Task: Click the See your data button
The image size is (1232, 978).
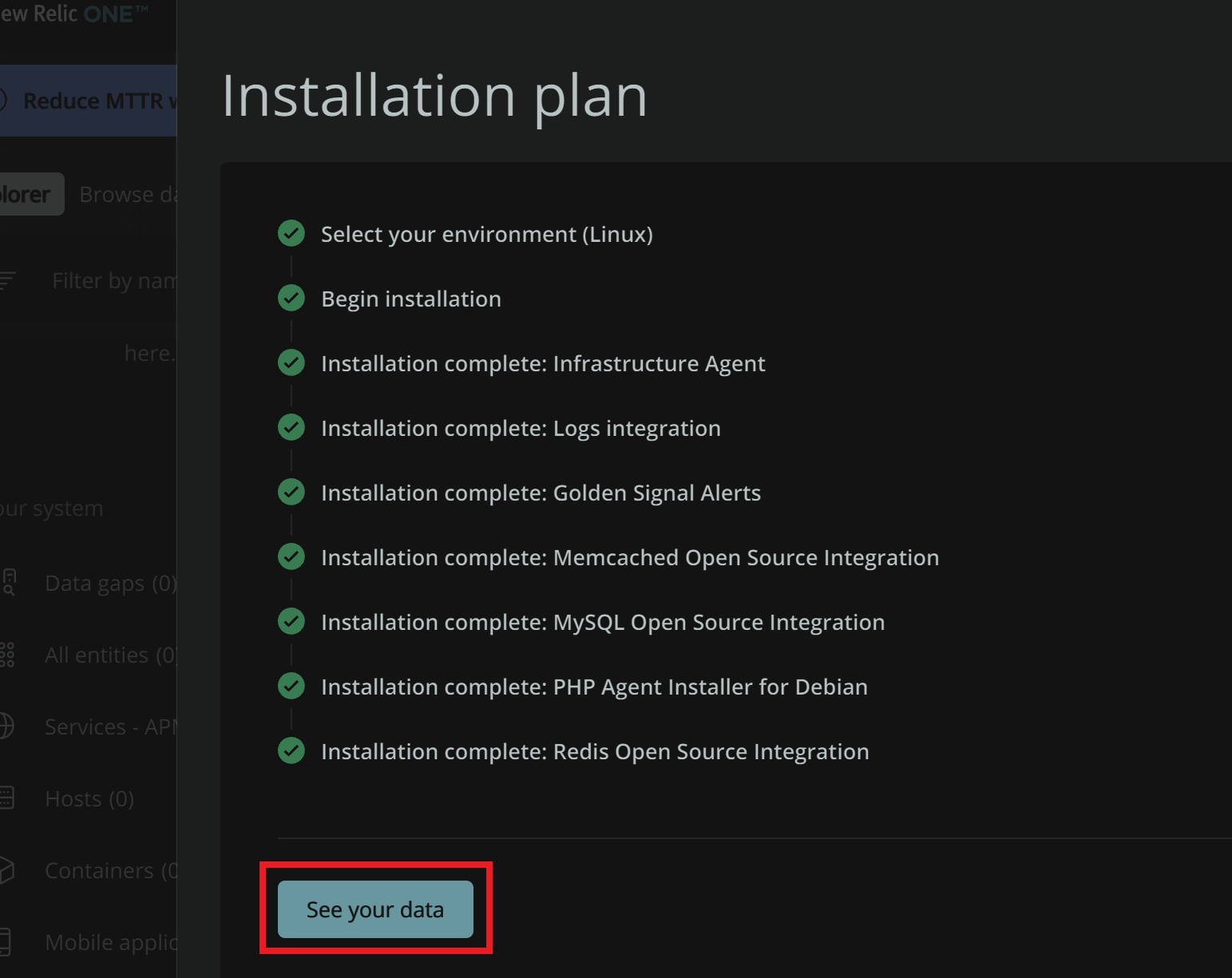Action: [375, 909]
